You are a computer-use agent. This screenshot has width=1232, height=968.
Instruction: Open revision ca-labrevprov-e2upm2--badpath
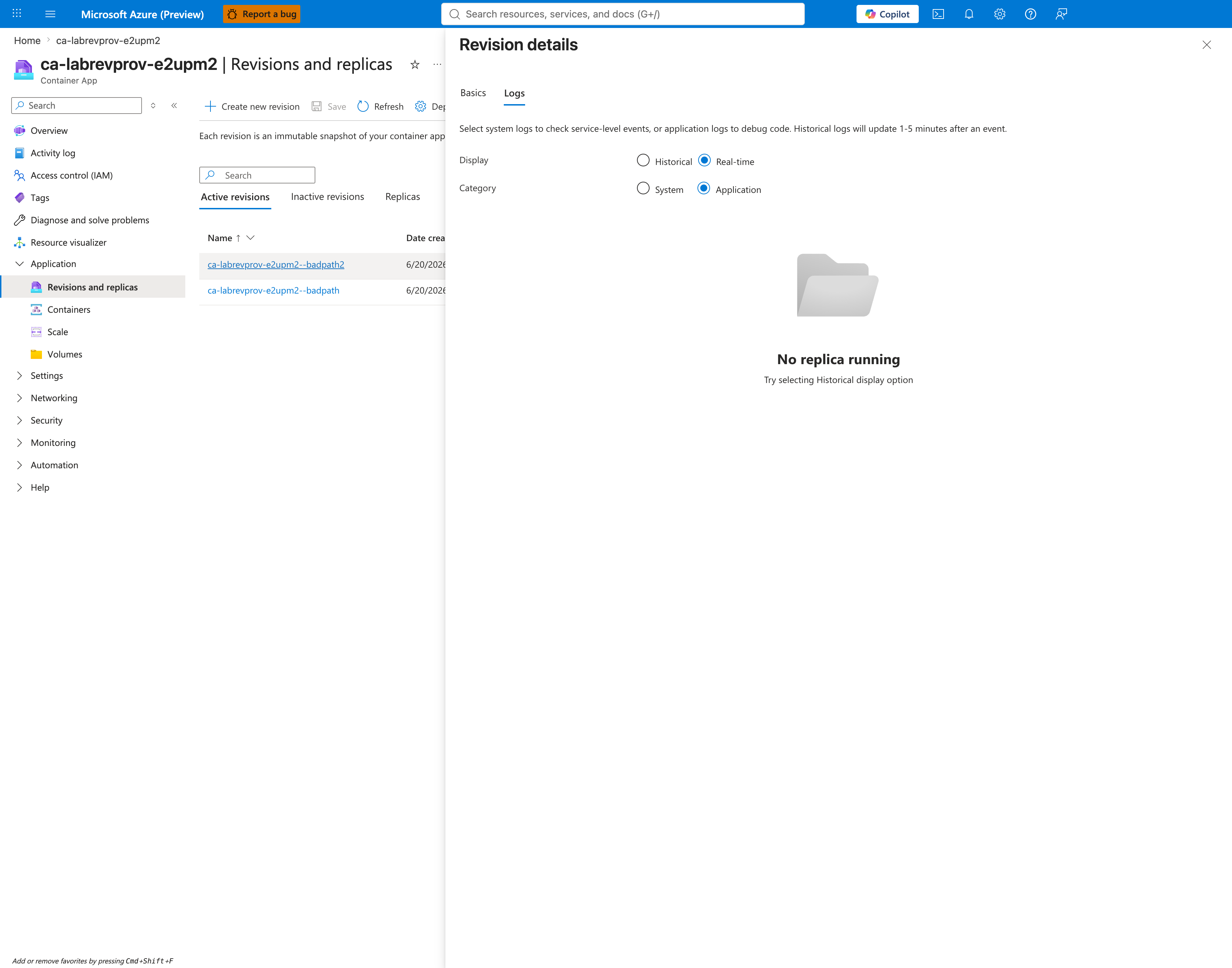point(273,290)
